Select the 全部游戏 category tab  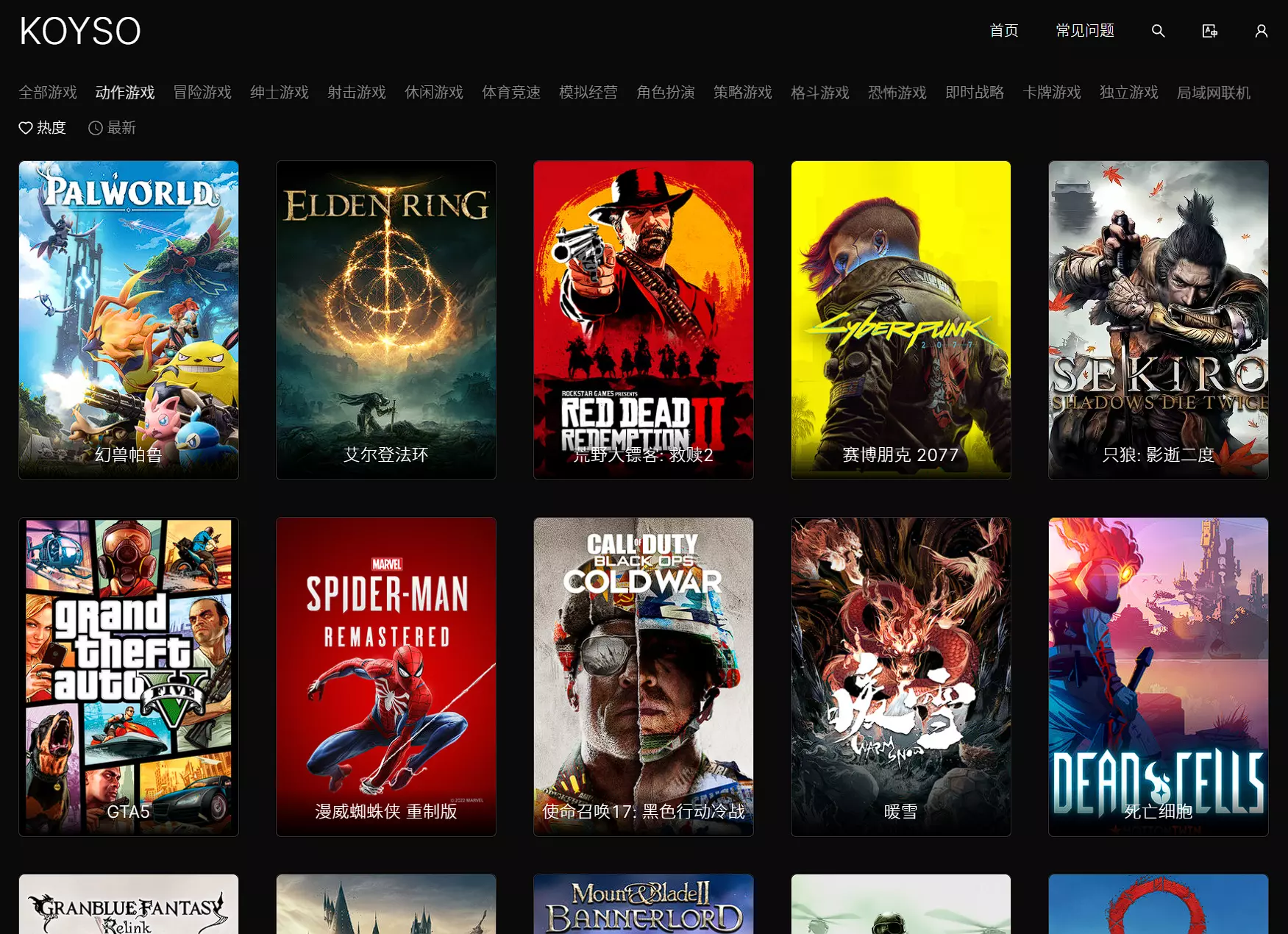pyautogui.click(x=48, y=93)
